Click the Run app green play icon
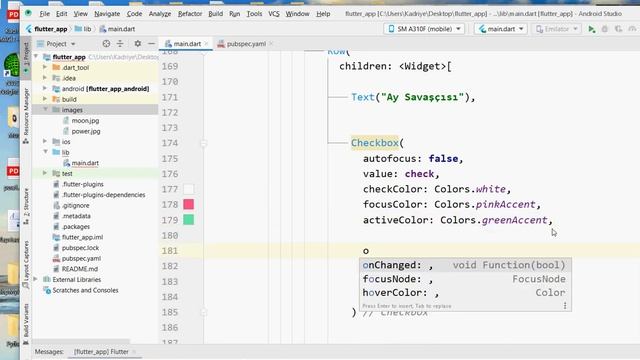The height and width of the screenshot is (360, 640). click(591, 29)
